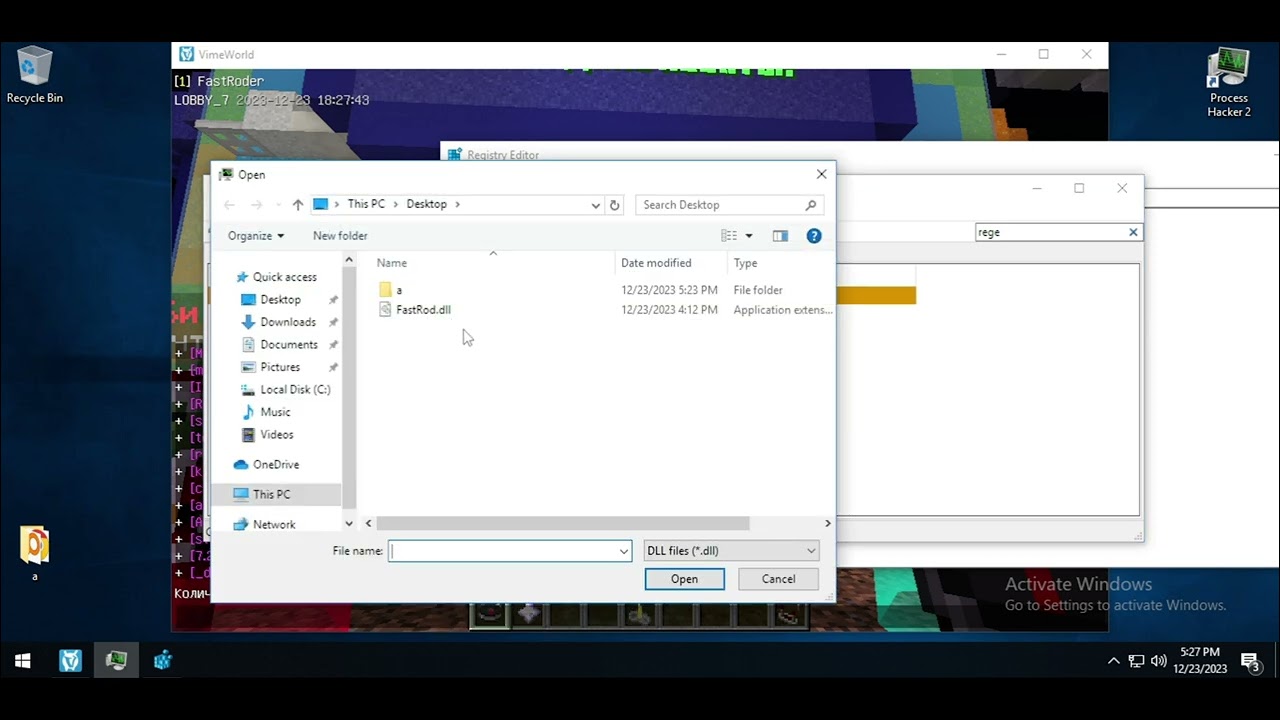
Task: Select Desktop in Quick access
Action: pyautogui.click(x=280, y=300)
